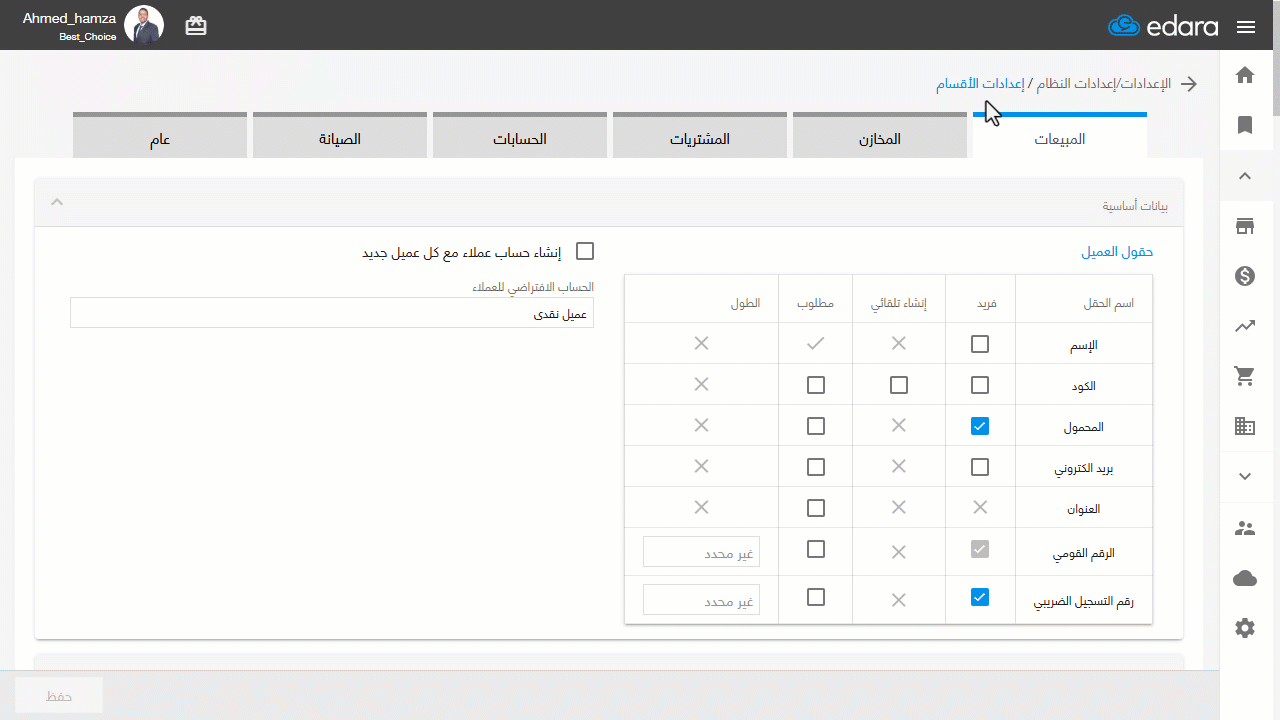Open the cloud icon in sidebar

click(x=1245, y=578)
